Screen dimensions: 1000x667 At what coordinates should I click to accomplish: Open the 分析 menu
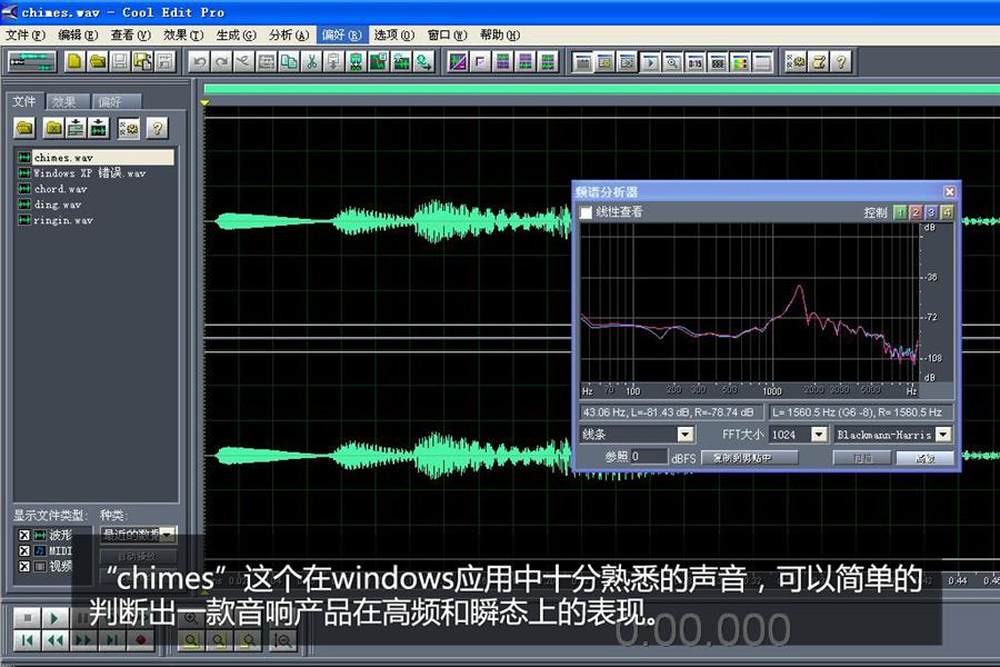click(289, 35)
